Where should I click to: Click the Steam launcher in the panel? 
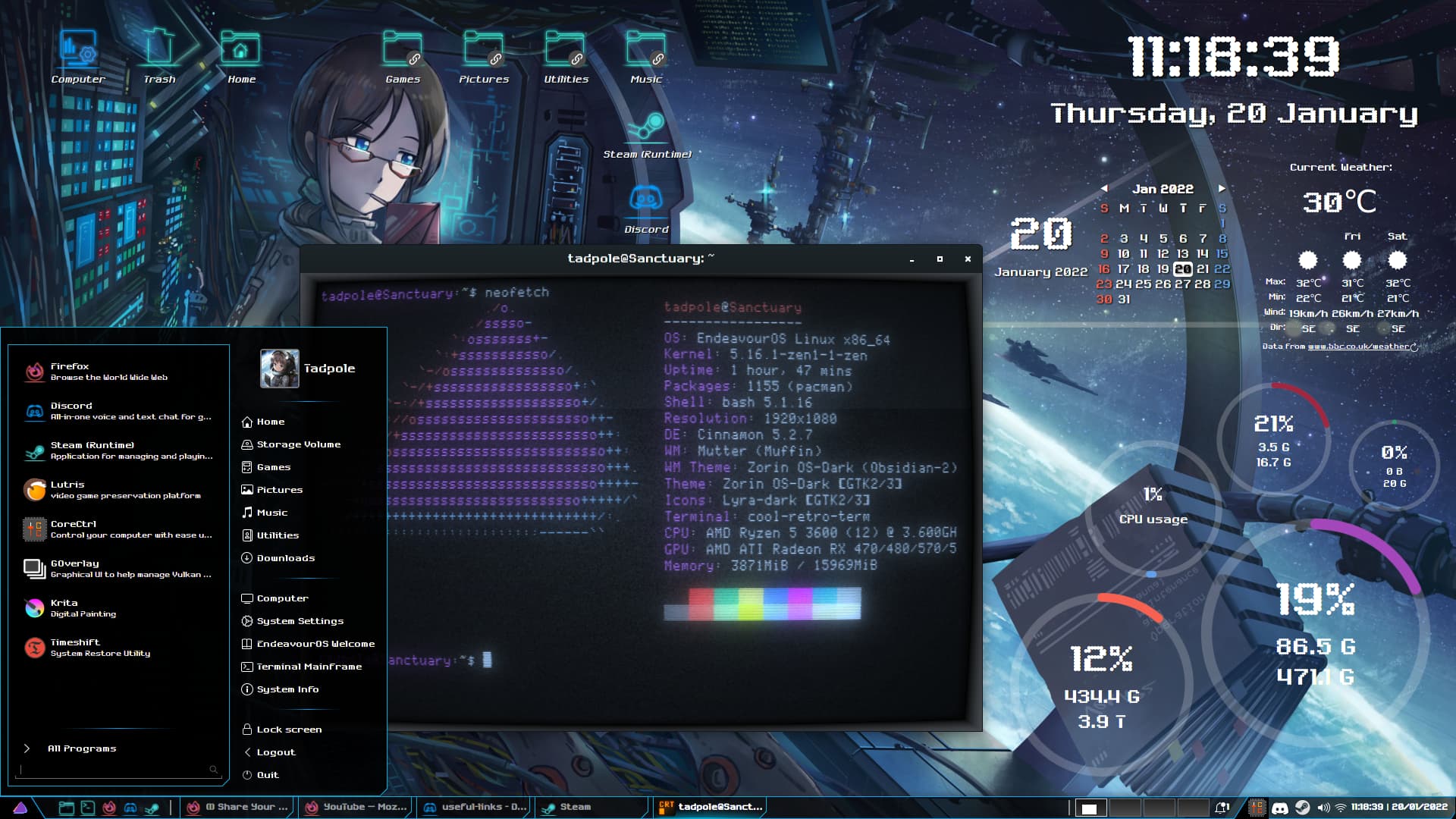(152, 808)
